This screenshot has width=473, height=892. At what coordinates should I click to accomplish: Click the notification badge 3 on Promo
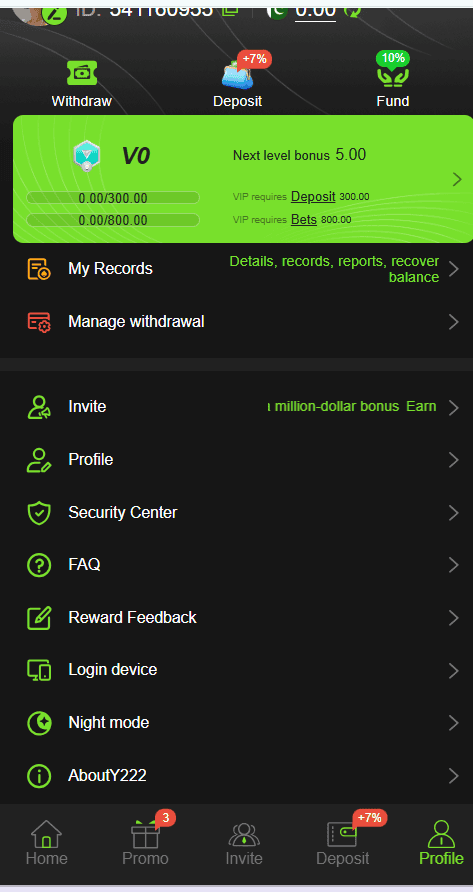coord(166,818)
